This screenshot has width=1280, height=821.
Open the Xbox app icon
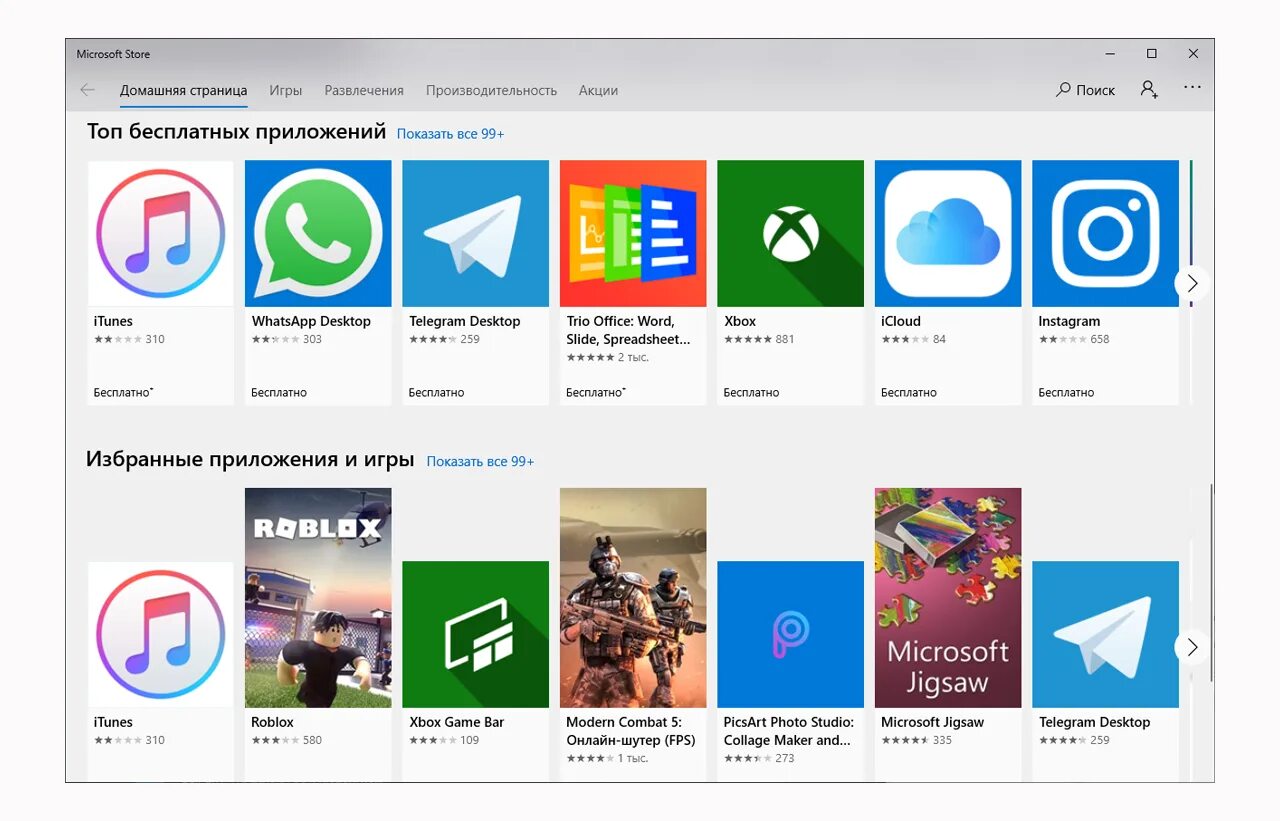click(x=790, y=233)
